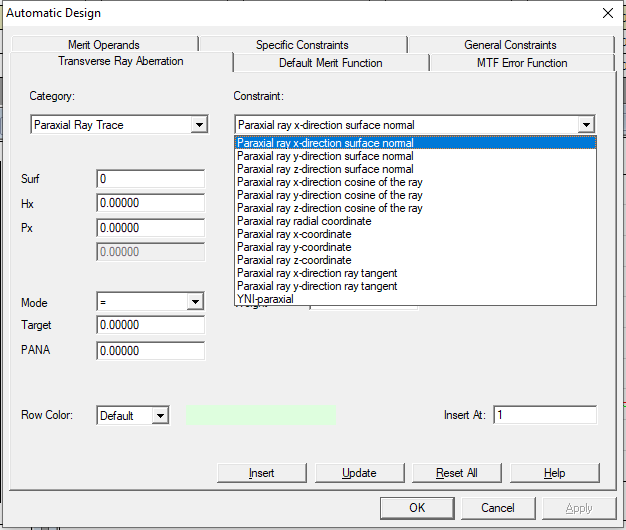Screen dimensions: 626x530
Task: Click the PANA value field
Action: (x=151, y=351)
